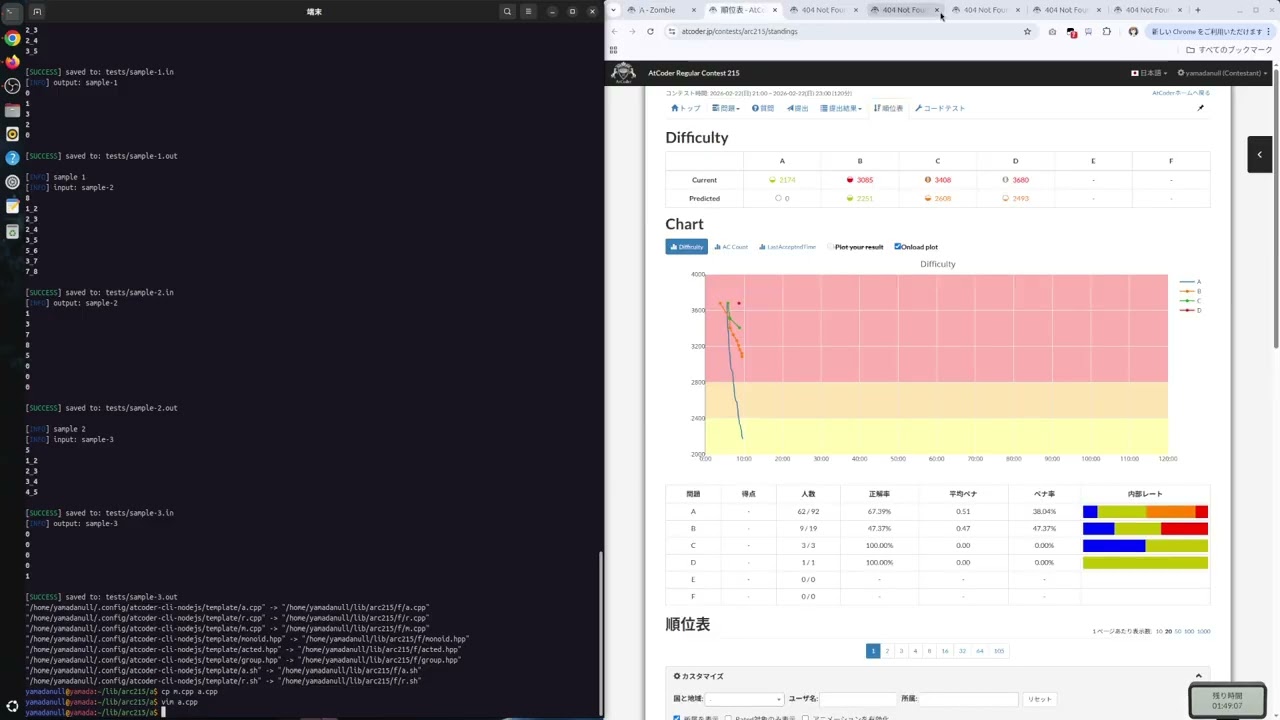Show 50 rows per page
The width and height of the screenshot is (1280, 720).
[1178, 632]
